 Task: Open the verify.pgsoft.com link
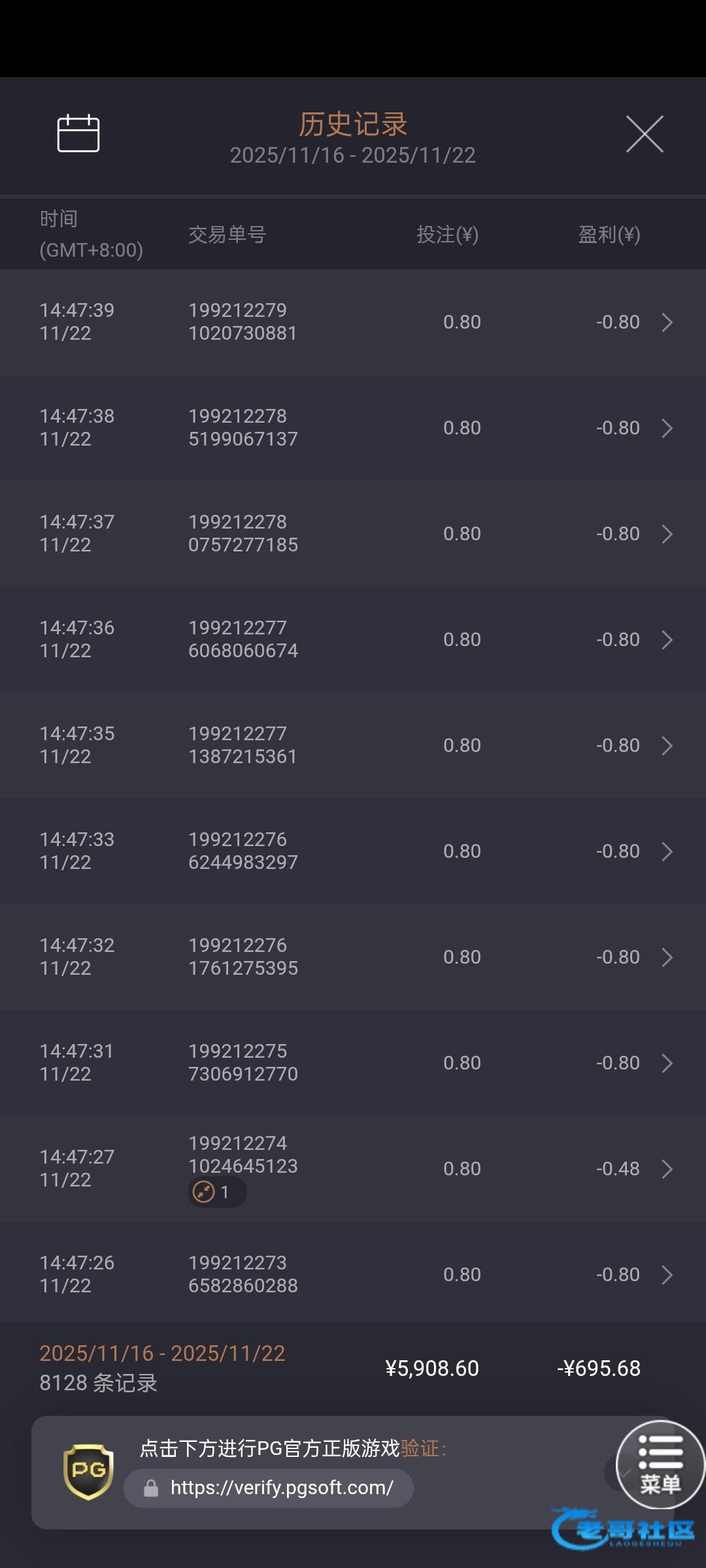(281, 1488)
